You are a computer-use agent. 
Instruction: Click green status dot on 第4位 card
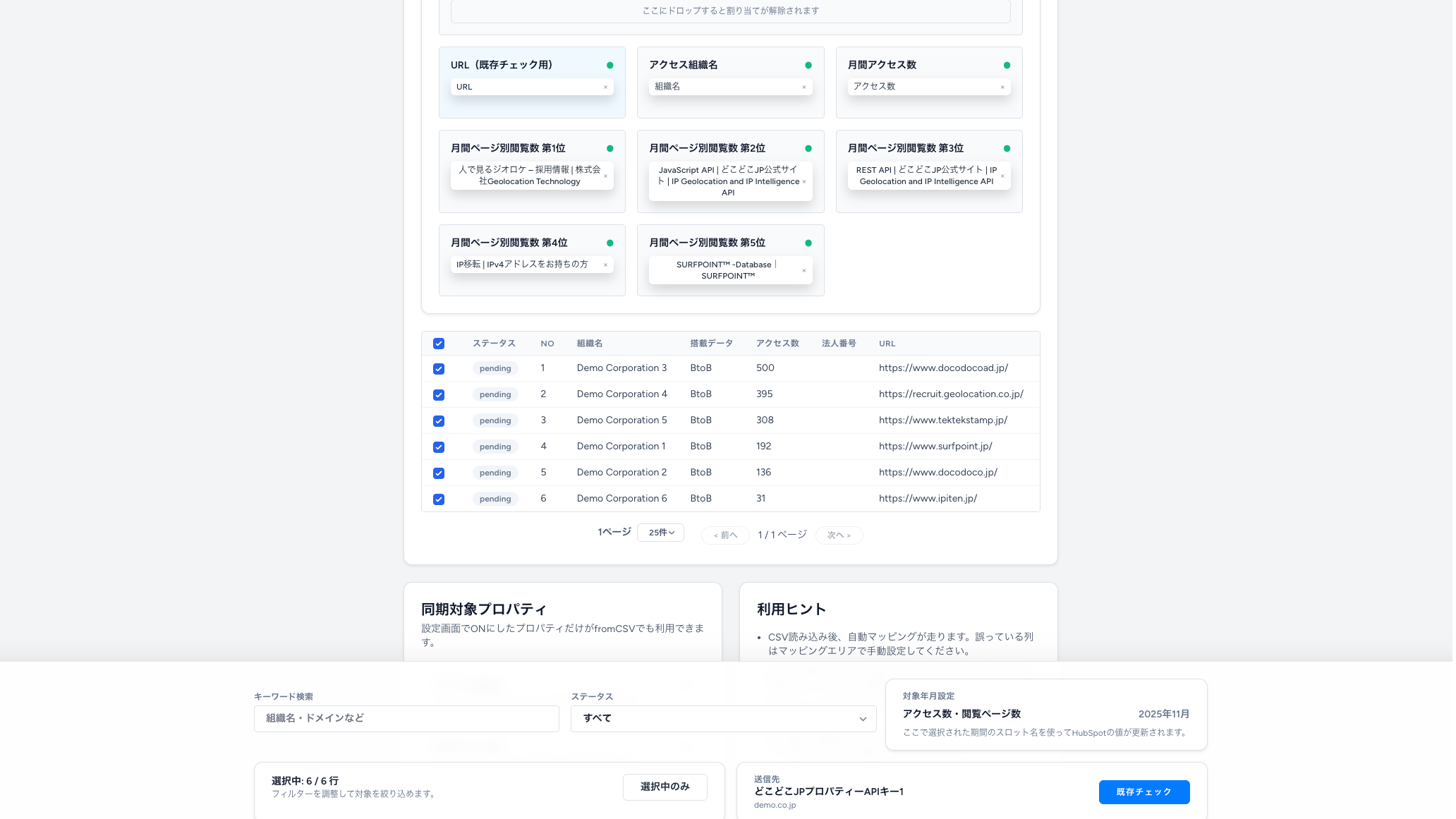click(x=610, y=243)
